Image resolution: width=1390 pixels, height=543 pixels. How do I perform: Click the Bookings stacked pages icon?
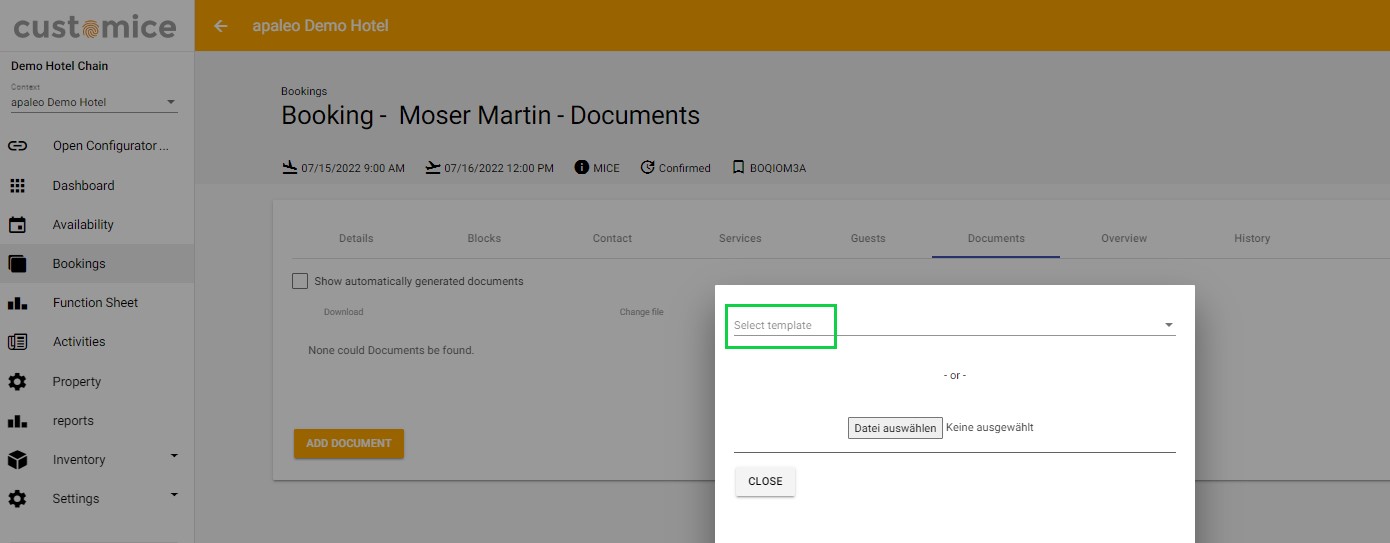pos(17,264)
